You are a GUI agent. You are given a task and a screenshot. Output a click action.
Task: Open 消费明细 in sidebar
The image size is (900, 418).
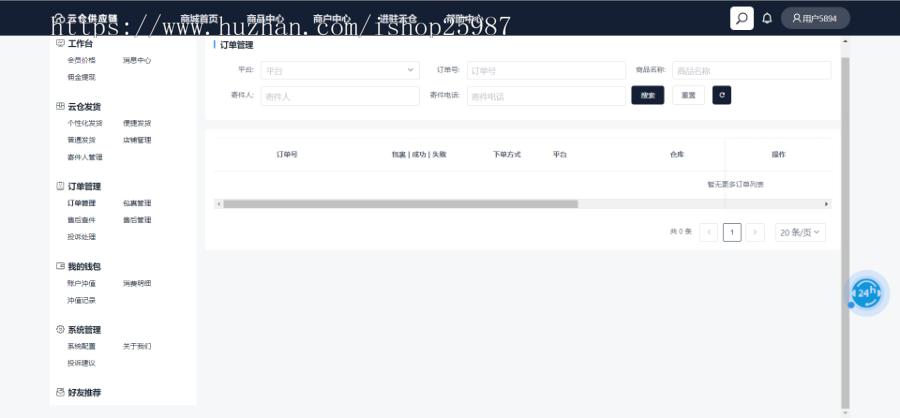137,283
